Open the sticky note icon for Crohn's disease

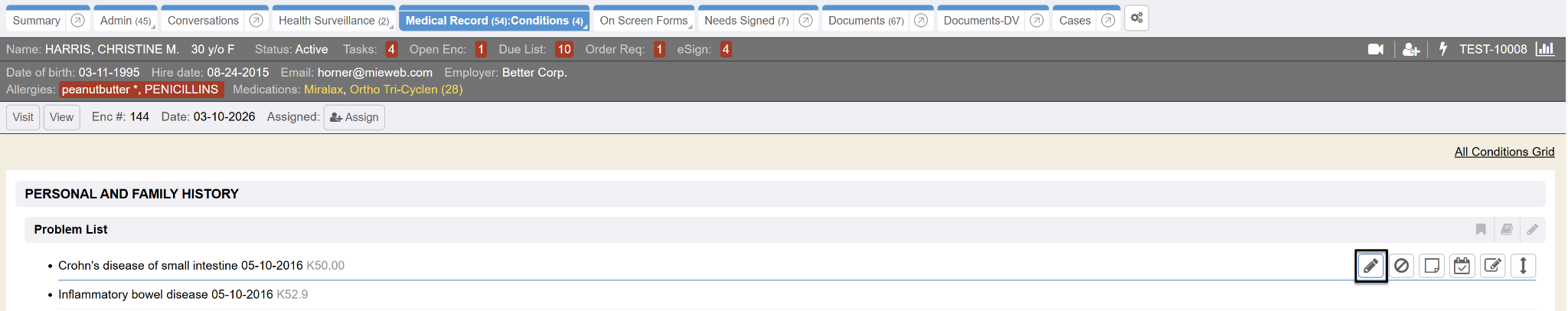point(1431,266)
